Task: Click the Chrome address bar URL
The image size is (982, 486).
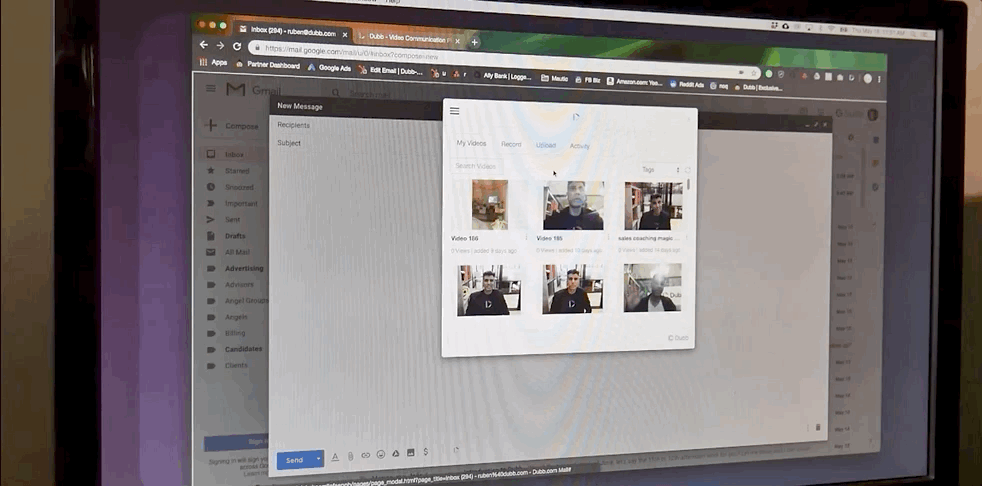Action: pos(351,53)
